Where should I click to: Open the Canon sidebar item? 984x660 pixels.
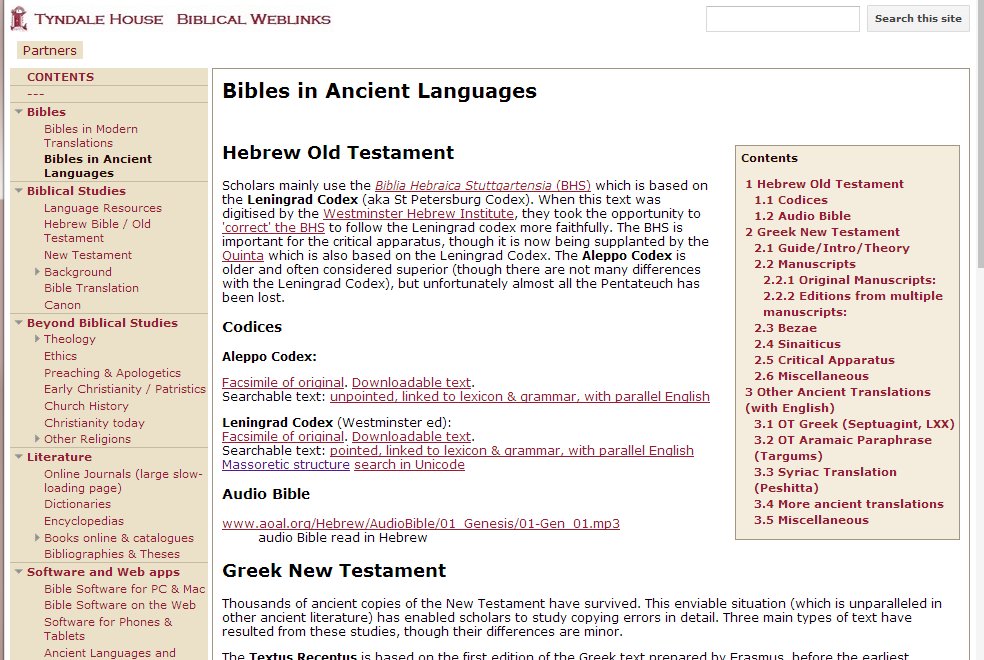click(62, 305)
